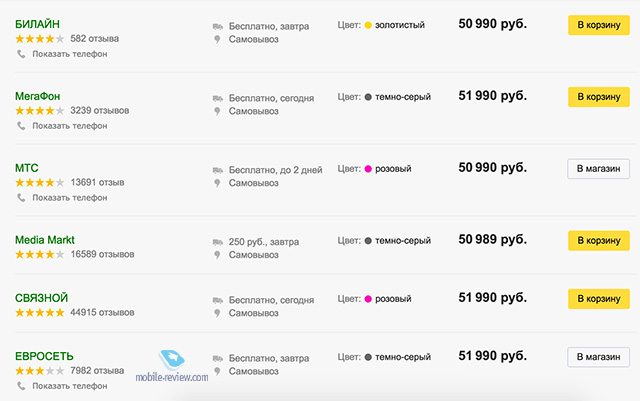Open the 44915 отзывов reviews for СВЯЗНОЙ

tap(102, 313)
